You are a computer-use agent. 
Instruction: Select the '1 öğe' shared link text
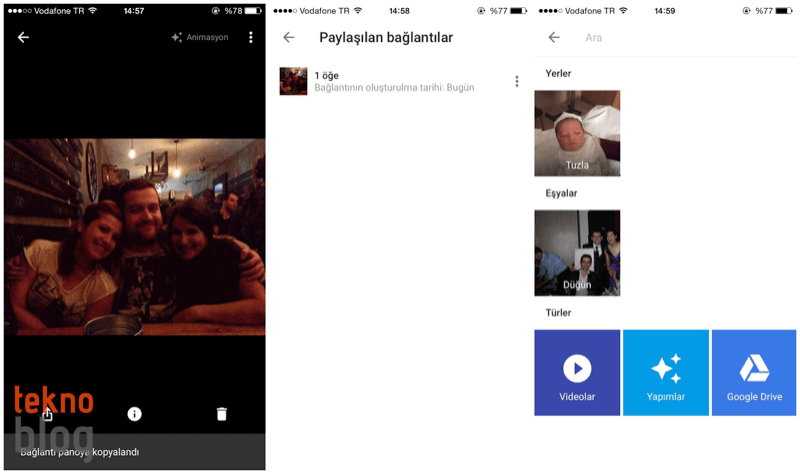[327, 76]
